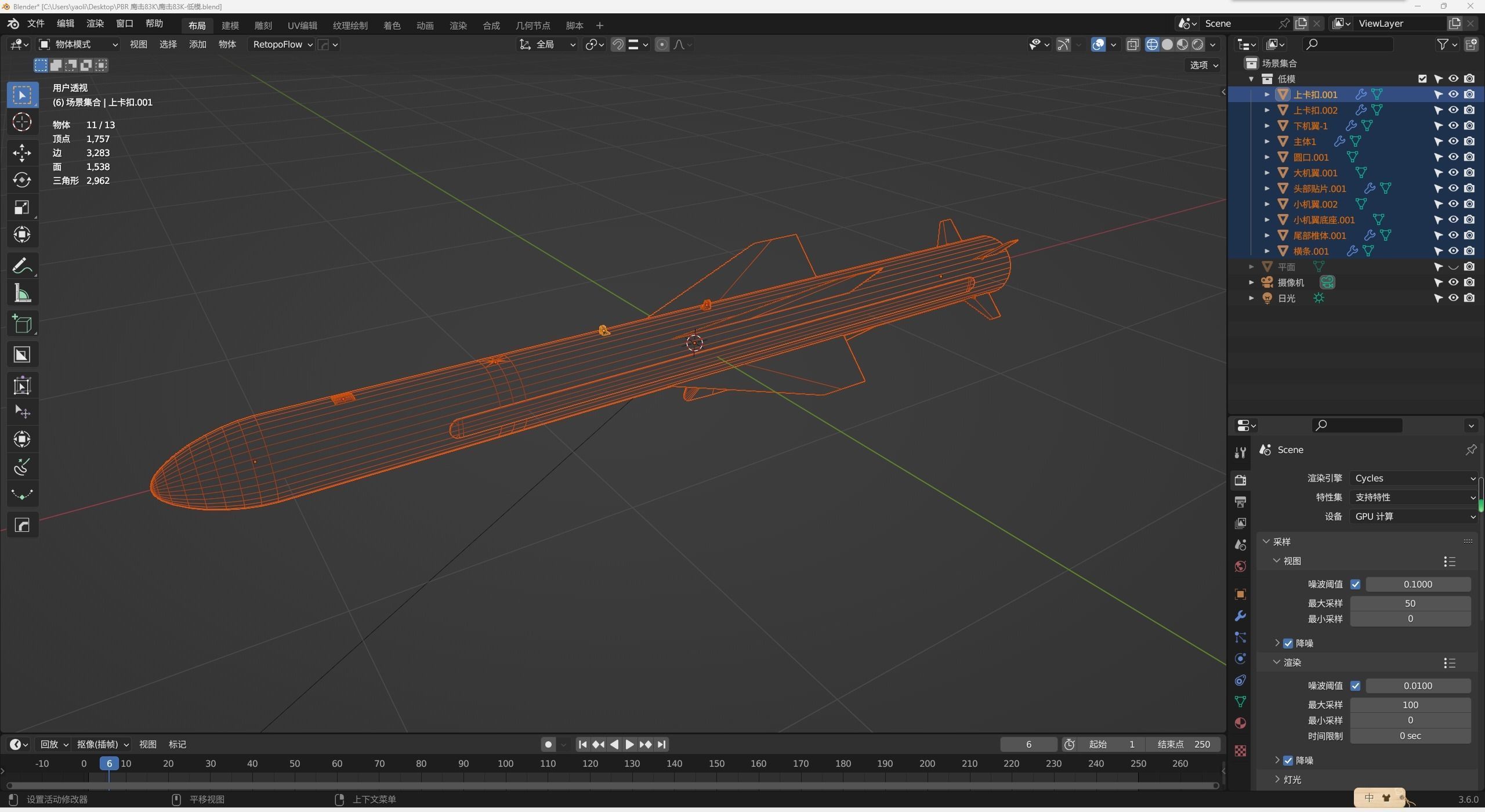This screenshot has height=812, width=1485.
Task: Select the Move tool in the toolbar
Action: [x=22, y=153]
